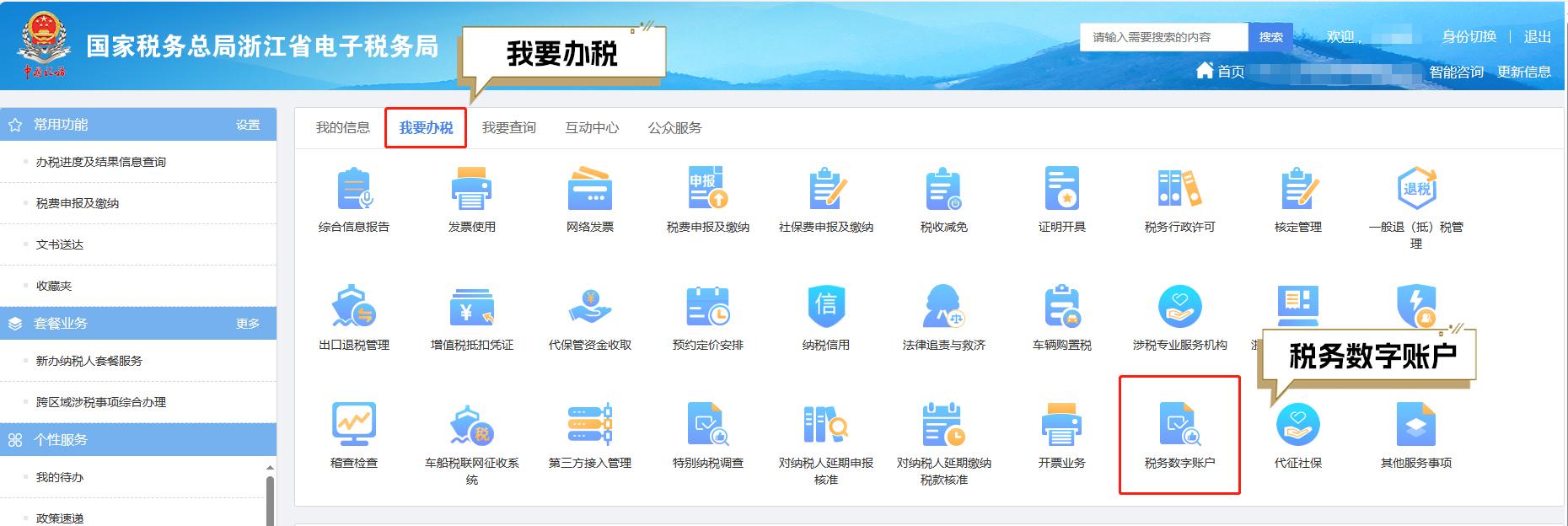Open 纳税信用 shield icon

pos(826,306)
